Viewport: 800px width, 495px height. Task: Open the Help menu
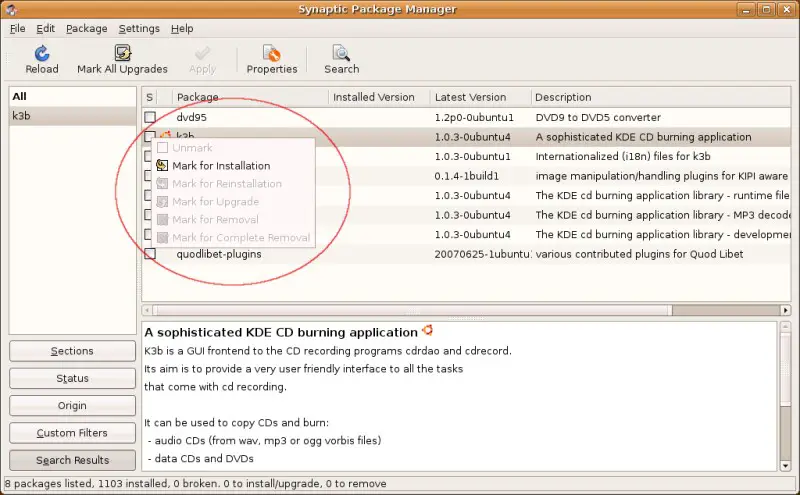pos(182,29)
